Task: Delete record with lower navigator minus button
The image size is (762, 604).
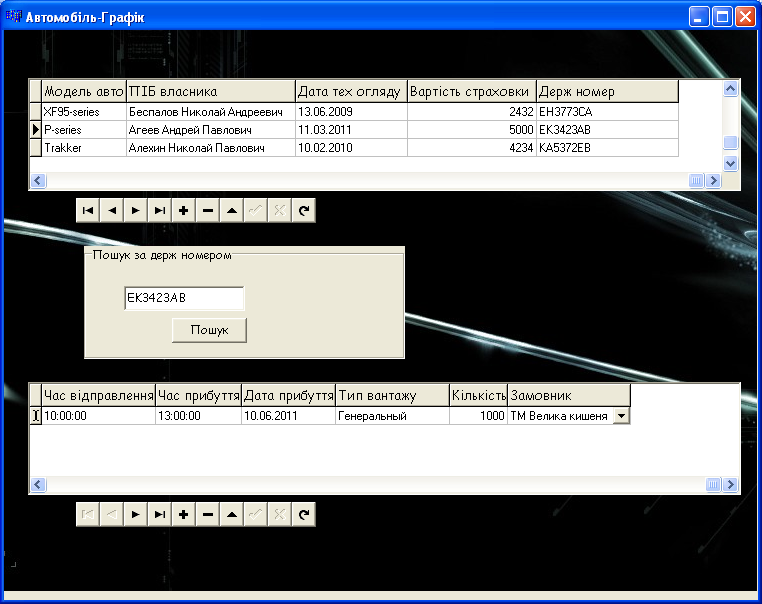Action: [208, 514]
